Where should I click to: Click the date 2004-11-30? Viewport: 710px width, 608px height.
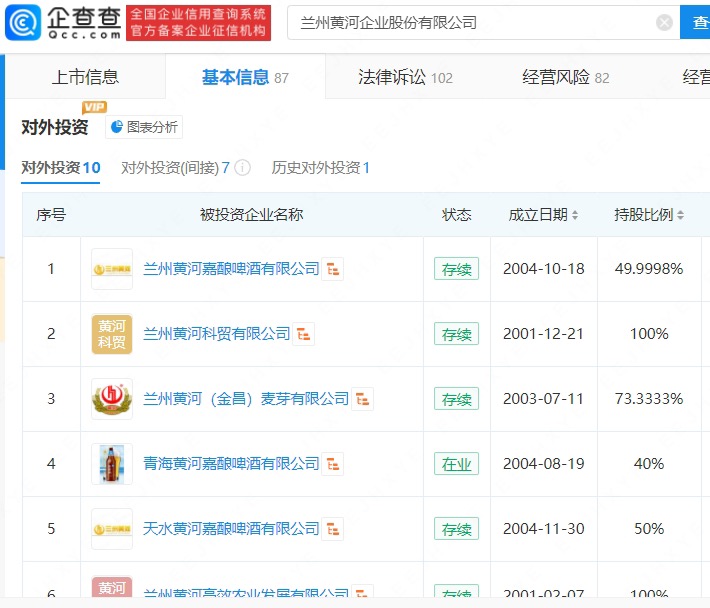coord(543,529)
